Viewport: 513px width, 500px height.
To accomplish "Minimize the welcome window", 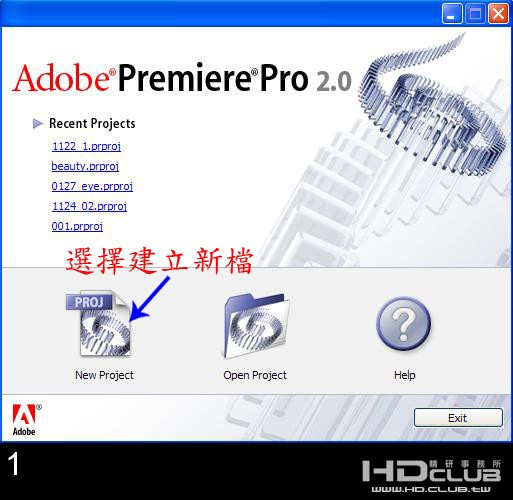I will (452, 14).
